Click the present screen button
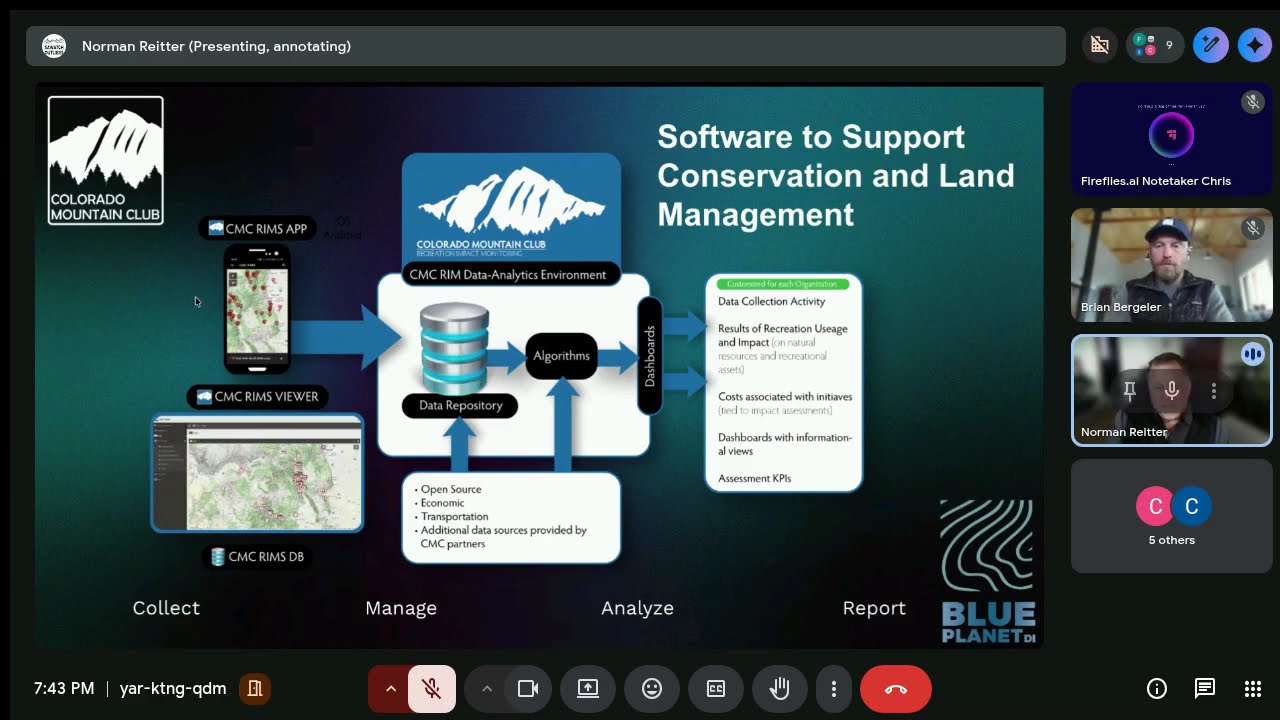Viewport: 1280px width, 720px height. click(x=588, y=688)
